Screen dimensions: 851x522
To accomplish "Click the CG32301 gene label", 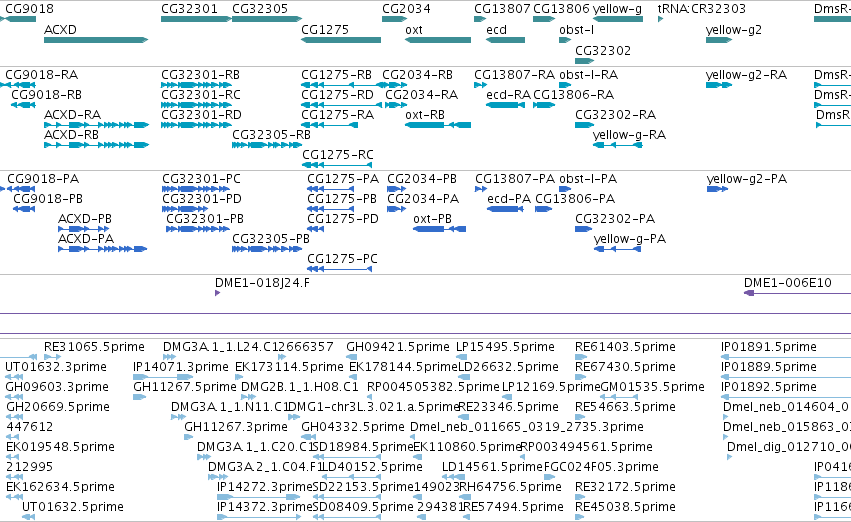I will (x=189, y=9).
